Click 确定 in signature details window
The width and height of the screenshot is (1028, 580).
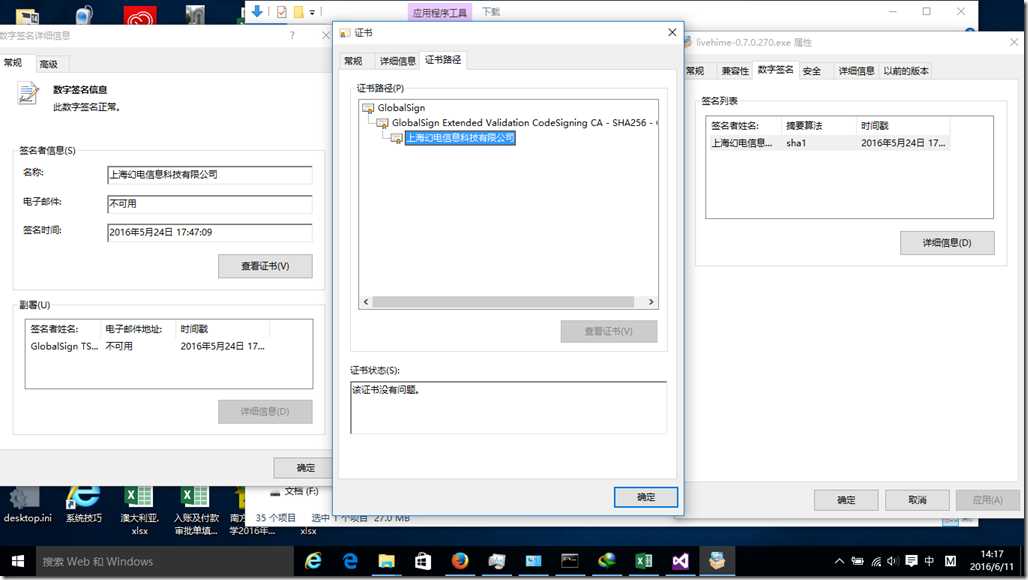305,468
